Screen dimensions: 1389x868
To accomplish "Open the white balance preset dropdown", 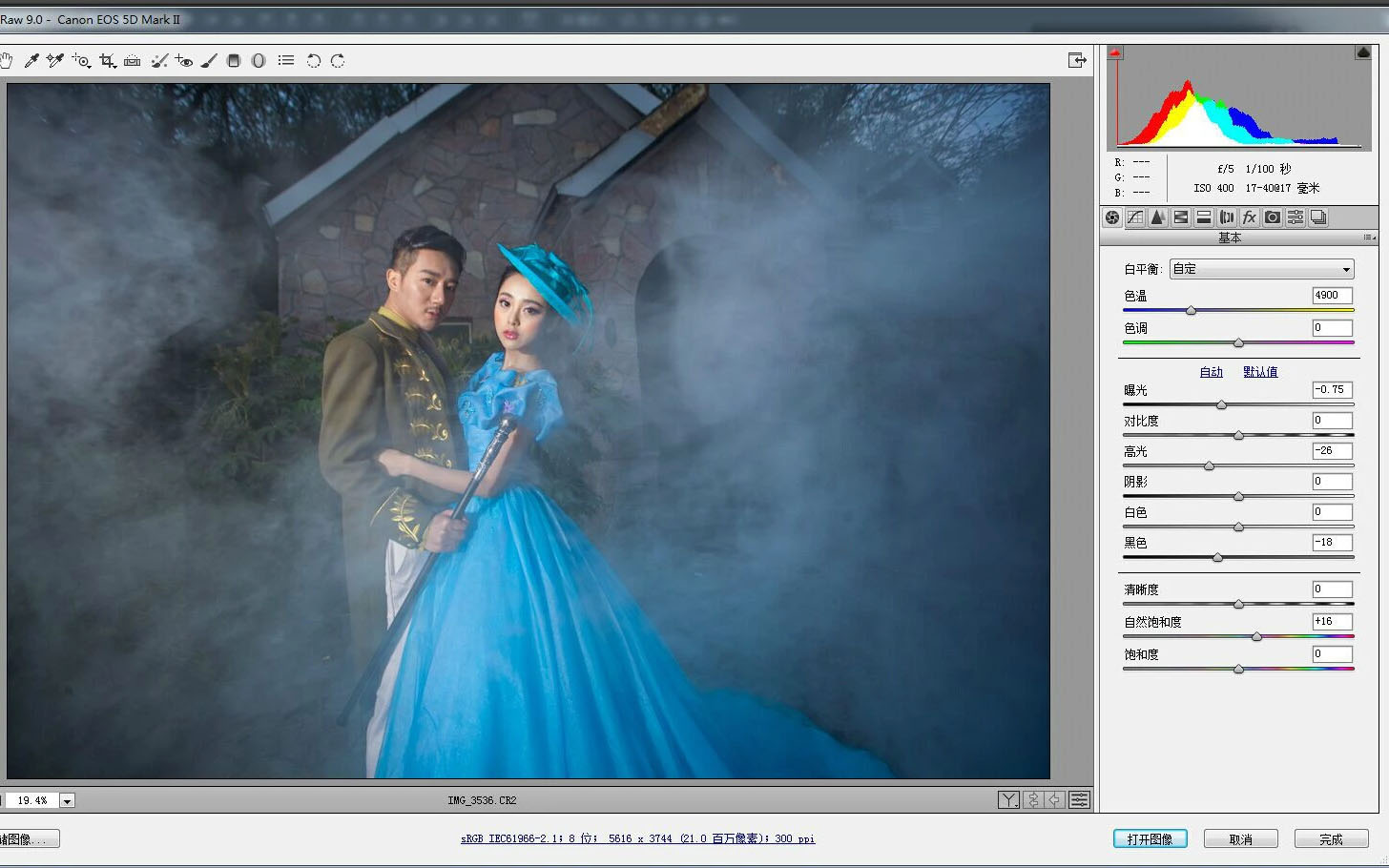I will [x=1261, y=269].
